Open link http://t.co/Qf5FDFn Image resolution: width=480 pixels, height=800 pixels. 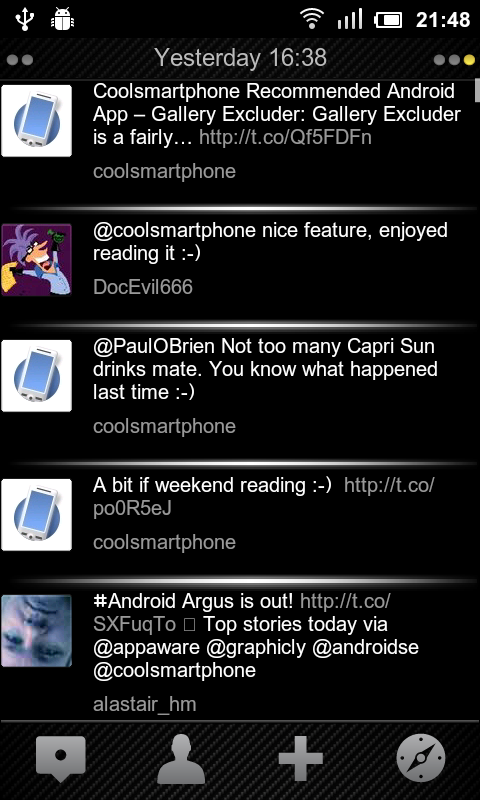tap(285, 137)
